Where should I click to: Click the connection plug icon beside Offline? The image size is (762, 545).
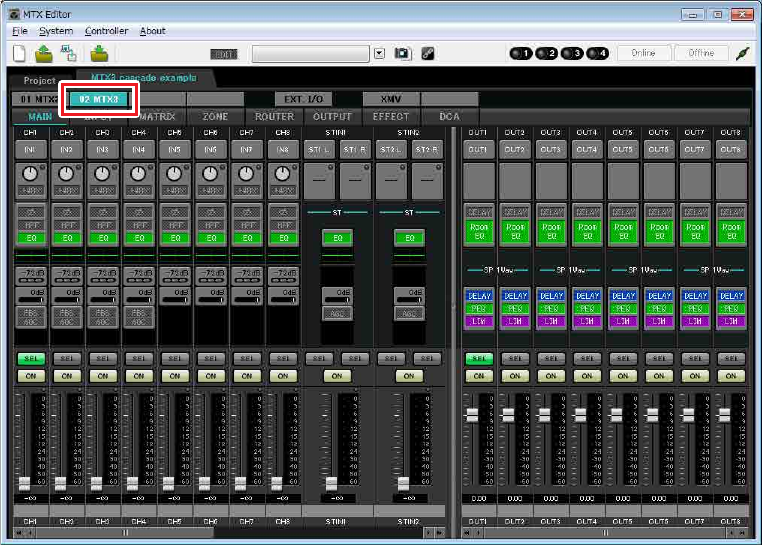[x=743, y=53]
